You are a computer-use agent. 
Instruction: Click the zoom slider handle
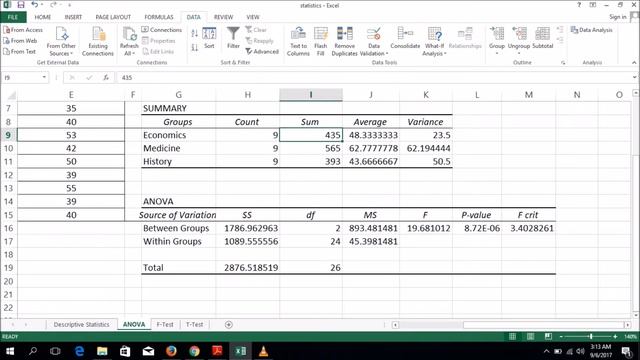pyautogui.click(x=591, y=336)
